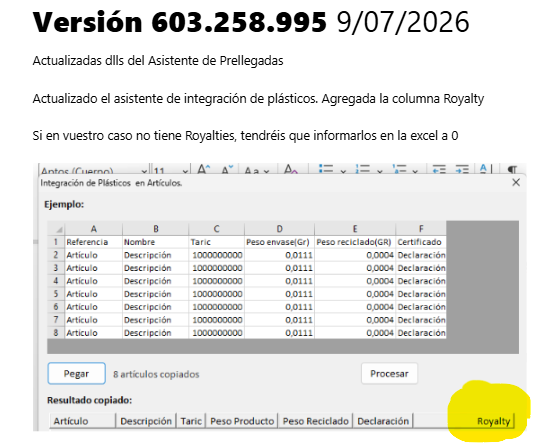Image resolution: width=533 pixels, height=443 pixels.
Task: Expand the bullet list style arrow
Action: (343, 171)
